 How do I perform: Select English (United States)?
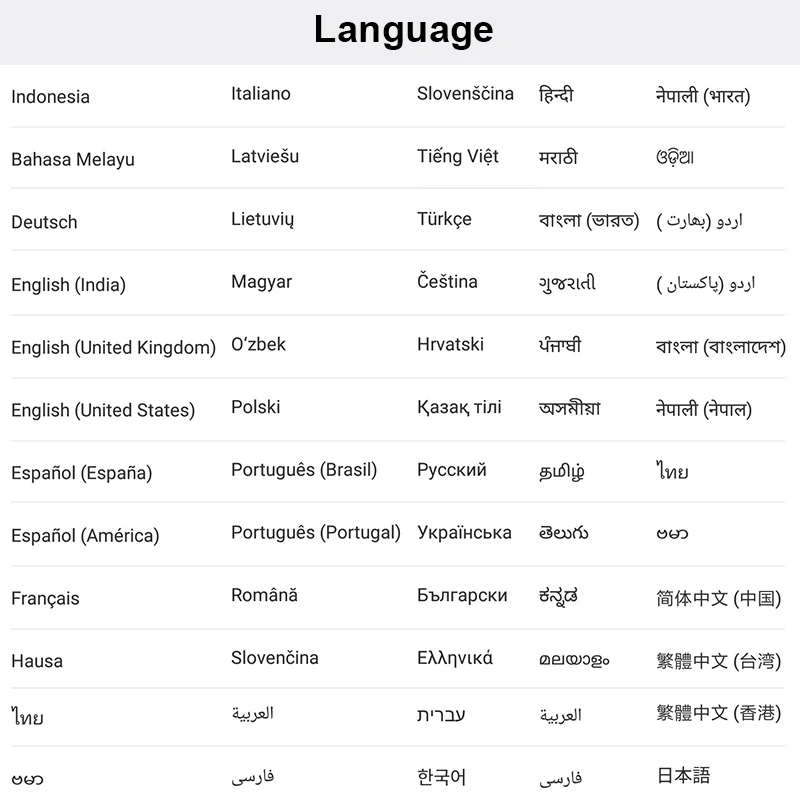[x=103, y=411]
